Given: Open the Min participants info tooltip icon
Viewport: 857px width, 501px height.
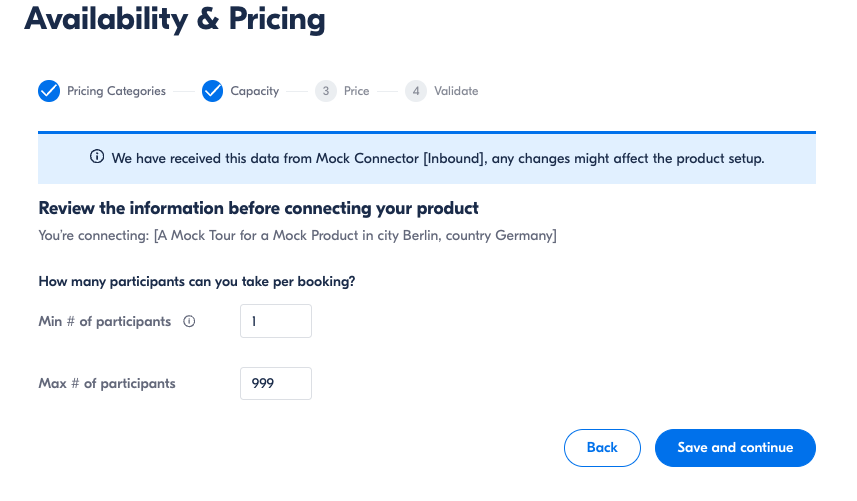Looking at the screenshot, I should [x=189, y=322].
